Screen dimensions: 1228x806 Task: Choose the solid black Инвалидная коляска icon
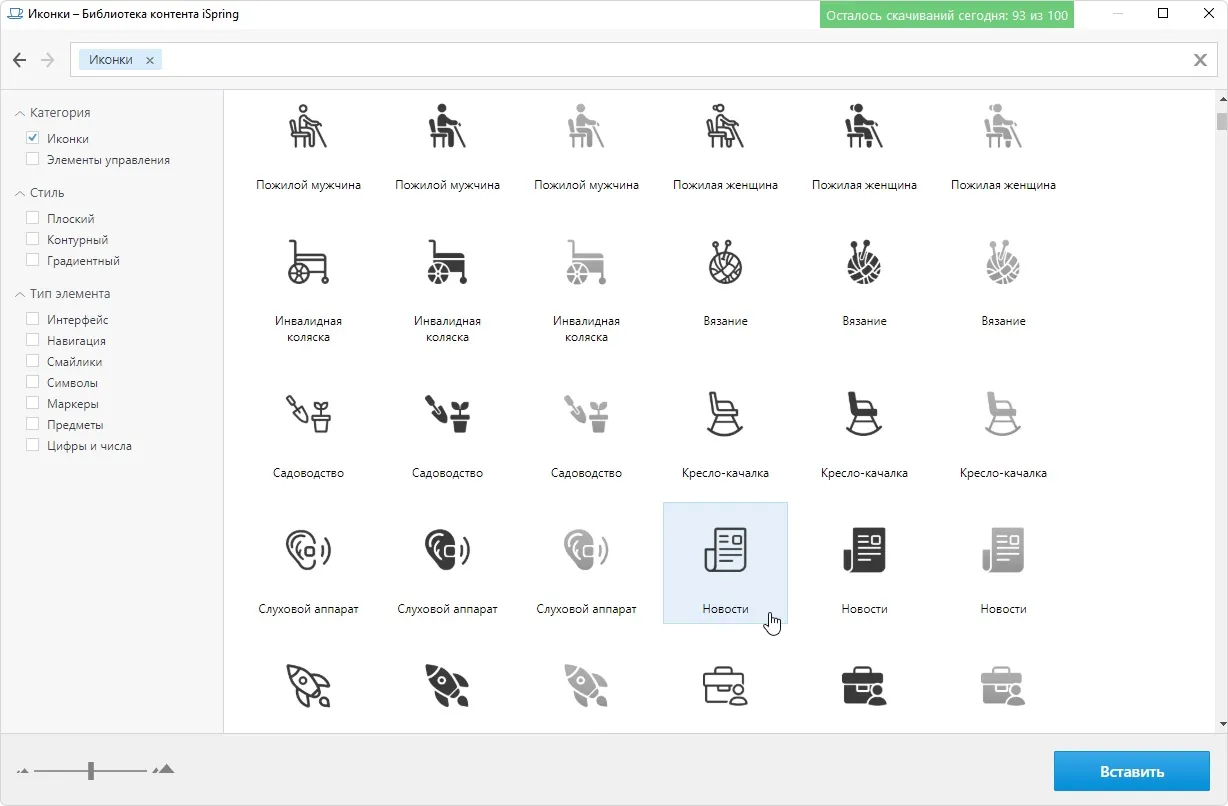click(x=447, y=262)
